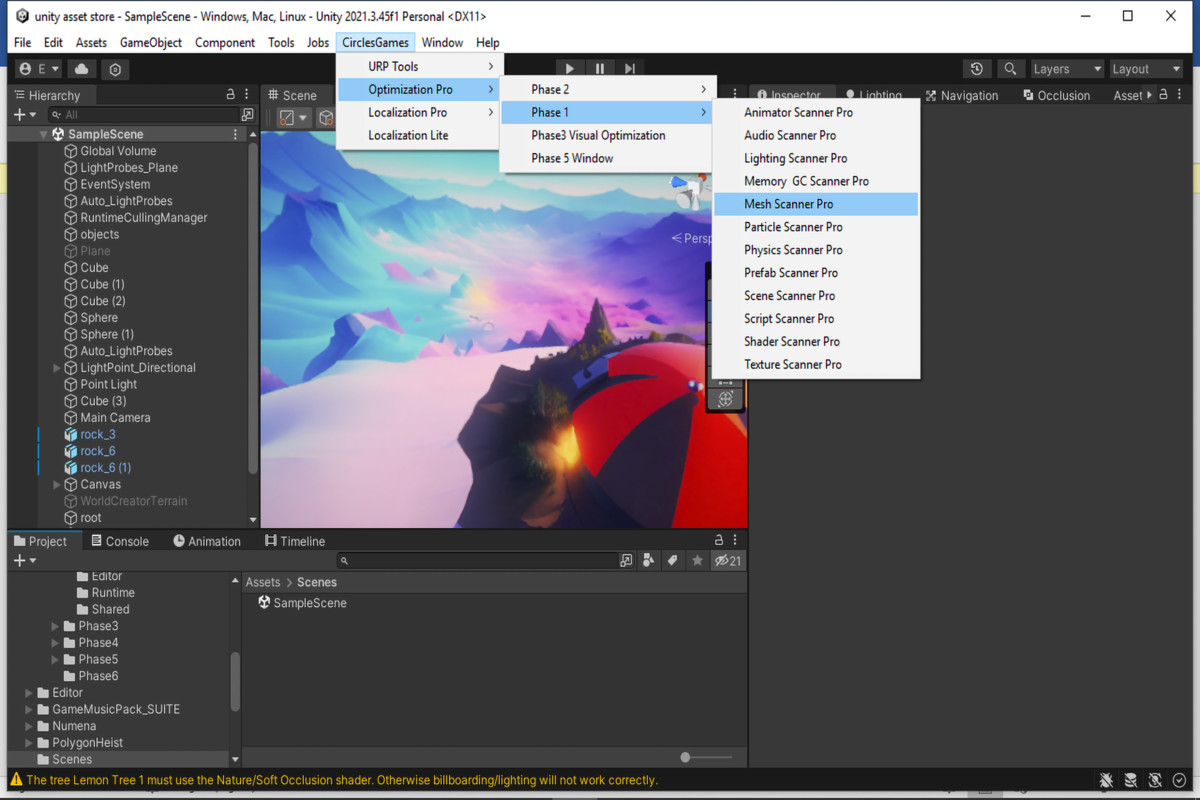Image resolution: width=1200 pixels, height=800 pixels.
Task: Expand the Phase3 folder
Action: click(x=57, y=626)
